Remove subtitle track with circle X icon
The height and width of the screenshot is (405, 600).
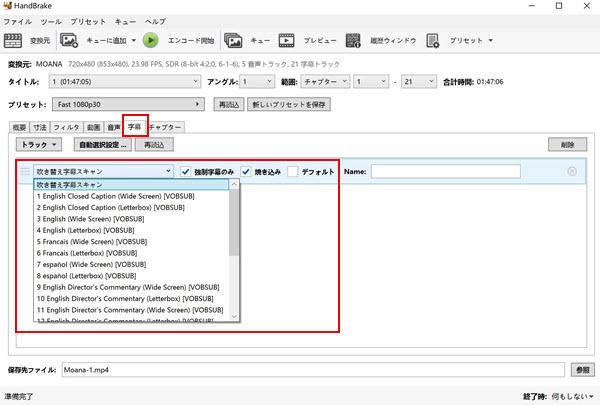[x=571, y=172]
